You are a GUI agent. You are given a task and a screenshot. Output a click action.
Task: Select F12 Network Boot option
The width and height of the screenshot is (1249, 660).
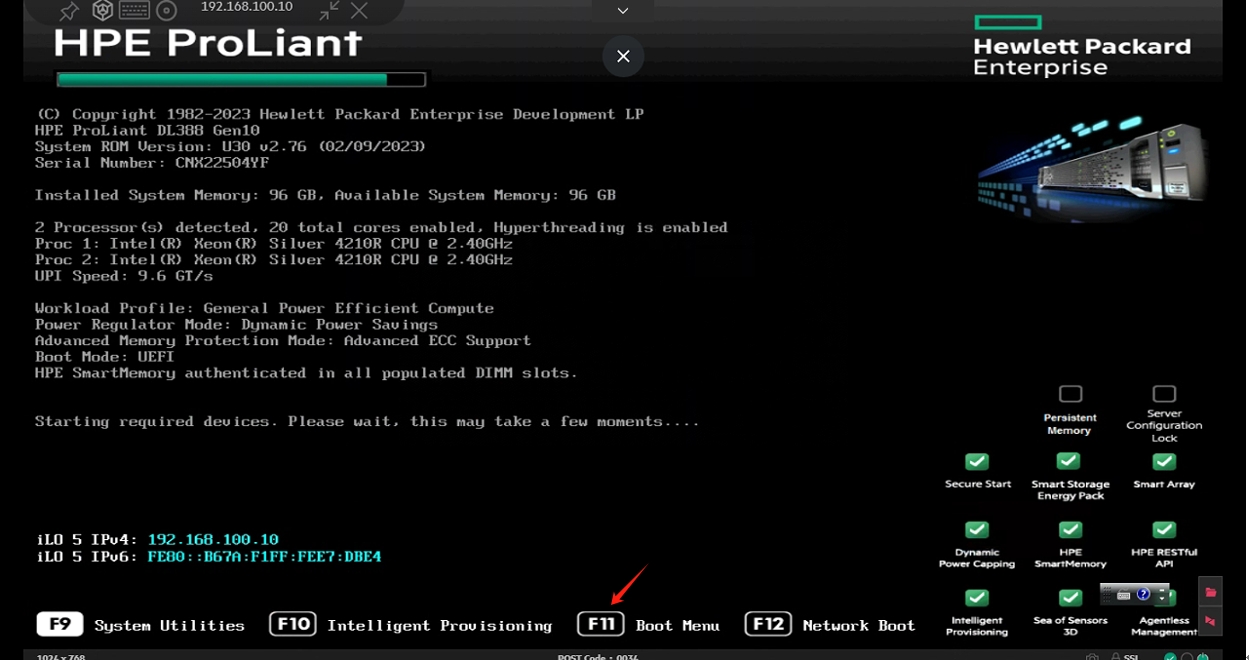click(830, 625)
